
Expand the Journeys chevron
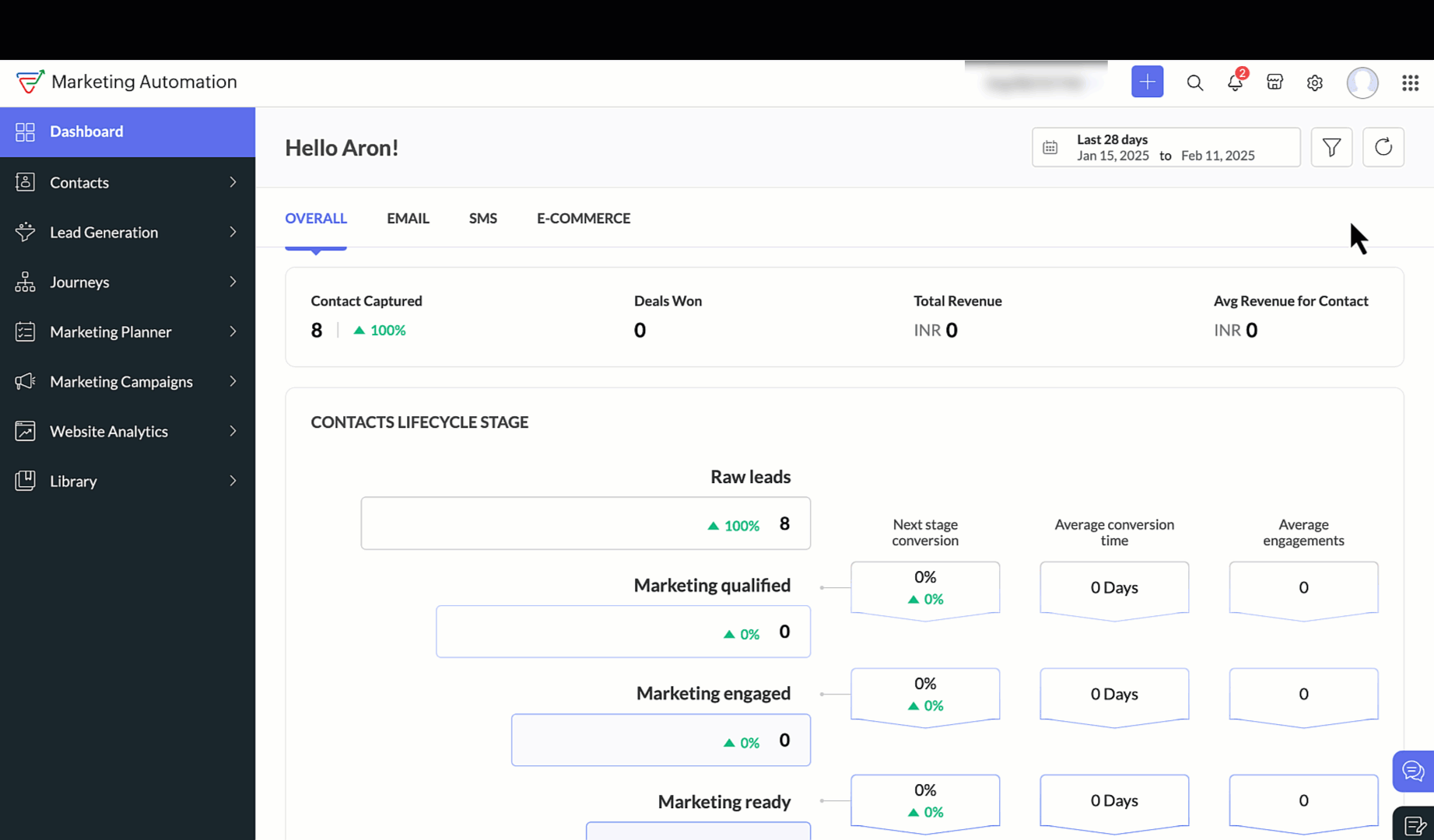[233, 282]
